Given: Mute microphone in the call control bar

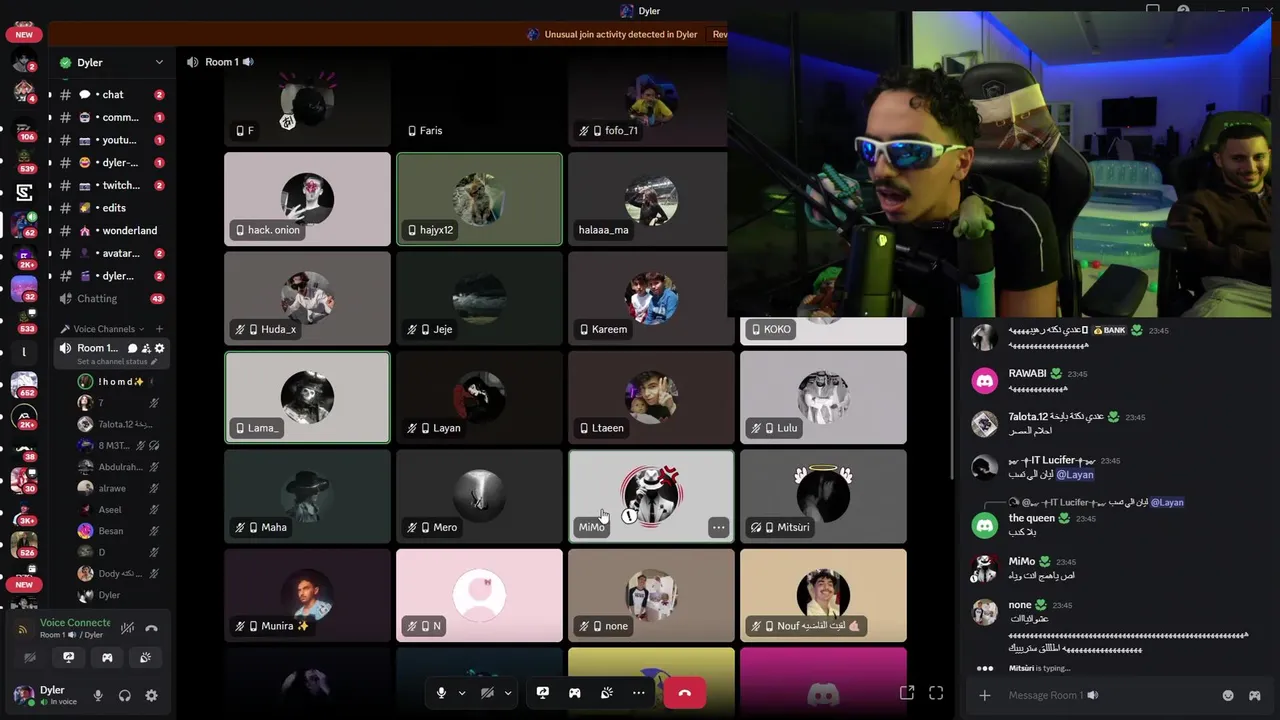Looking at the screenshot, I should pos(441,693).
